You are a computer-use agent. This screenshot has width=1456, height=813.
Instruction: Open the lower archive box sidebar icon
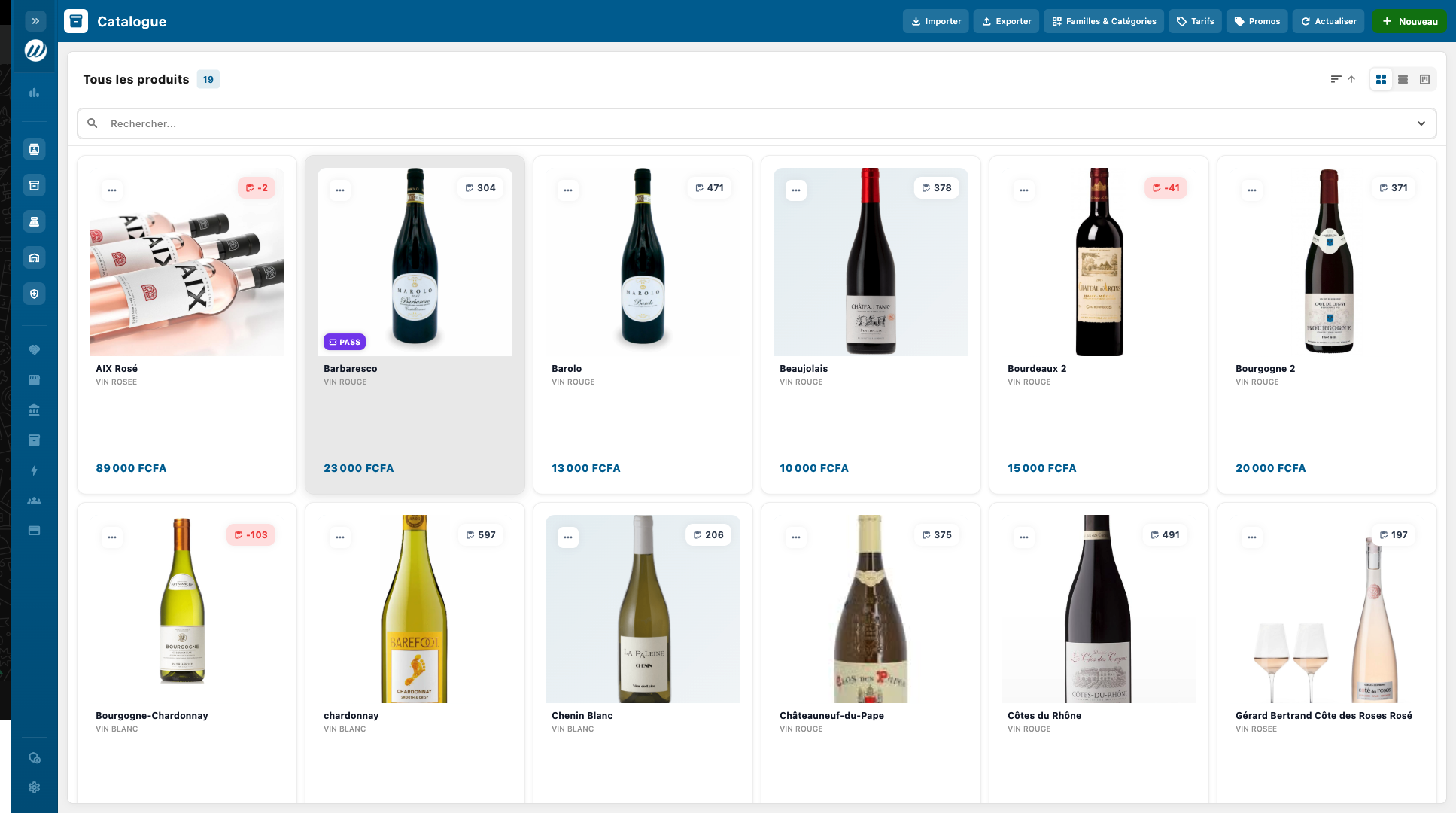click(34, 440)
